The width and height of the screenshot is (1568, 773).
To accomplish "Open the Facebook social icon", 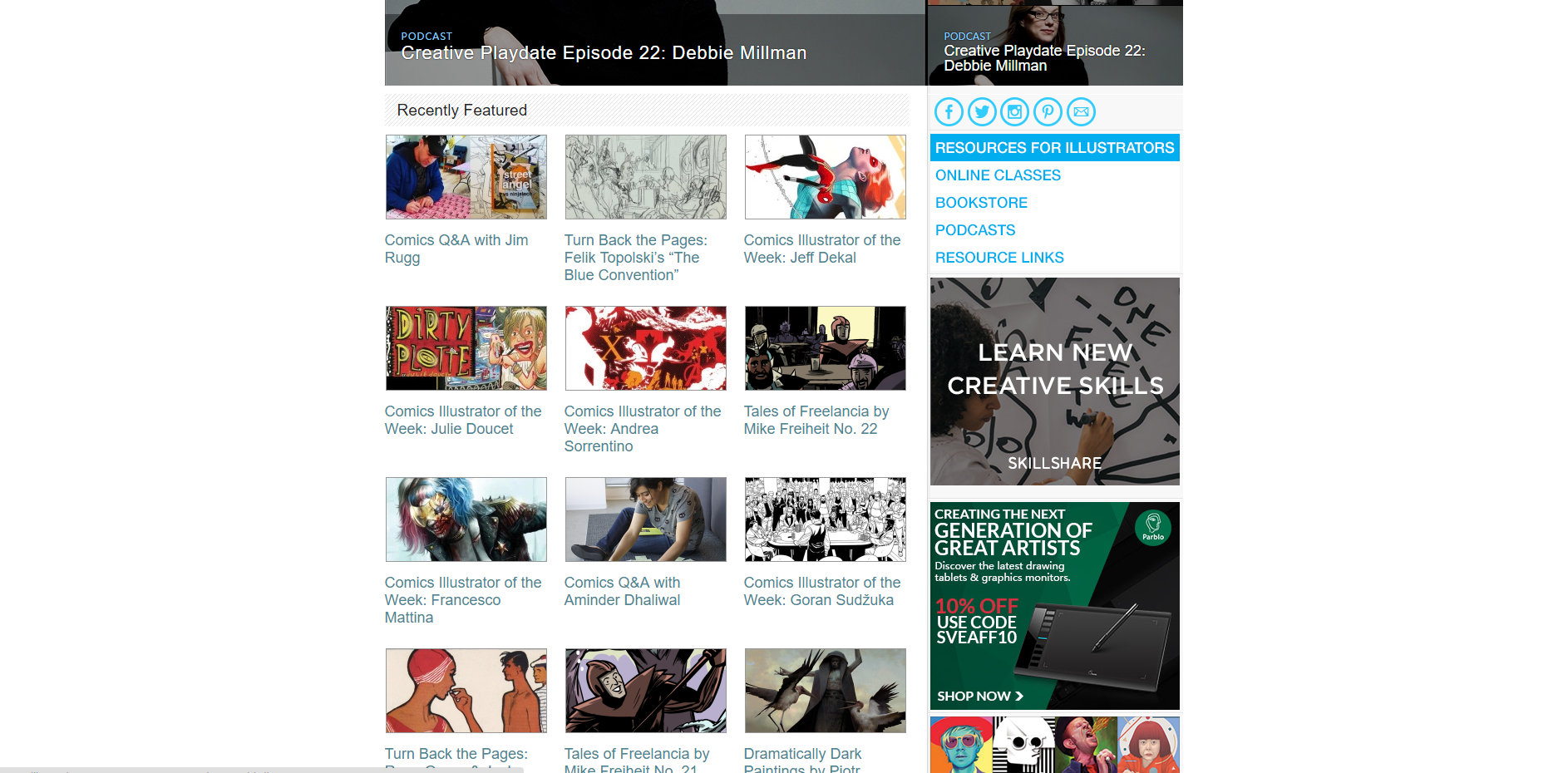I will (949, 111).
